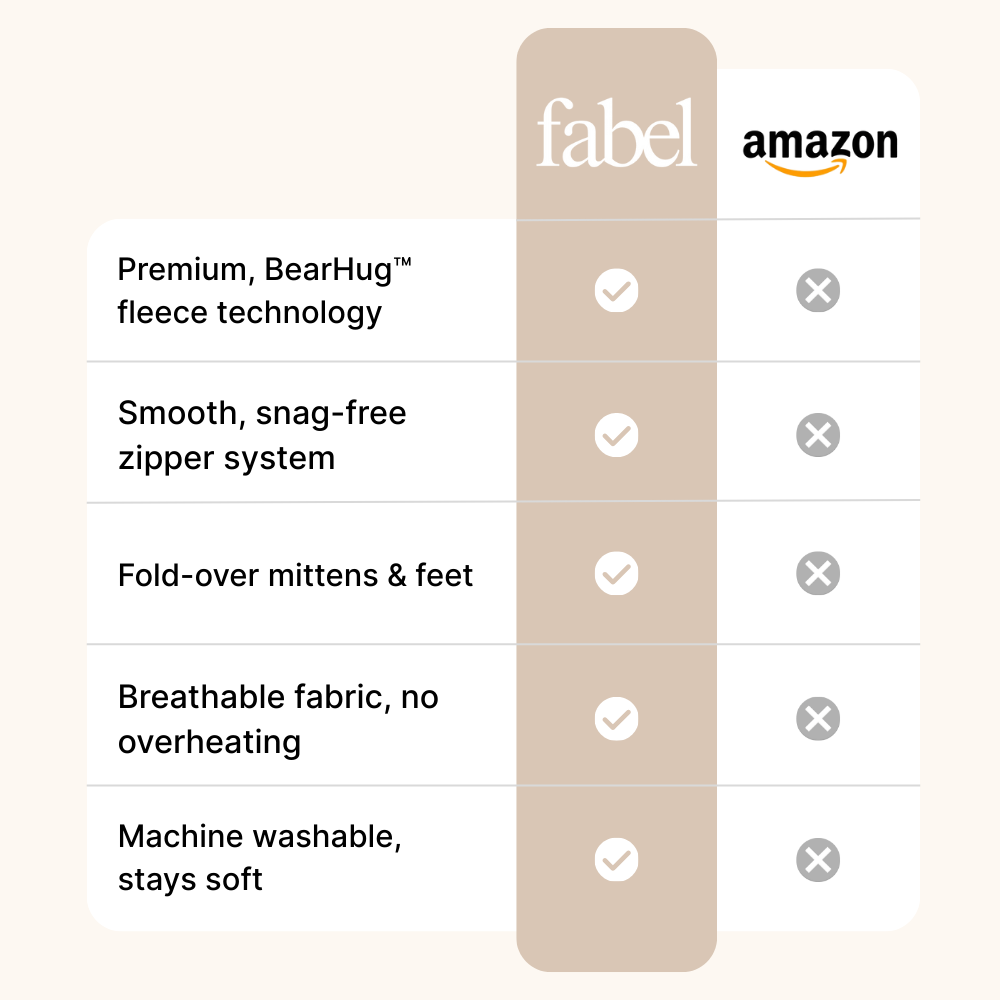The width and height of the screenshot is (1000, 1000).
Task: Select the Smooth, snag-free zipper system text
Action: [262, 436]
